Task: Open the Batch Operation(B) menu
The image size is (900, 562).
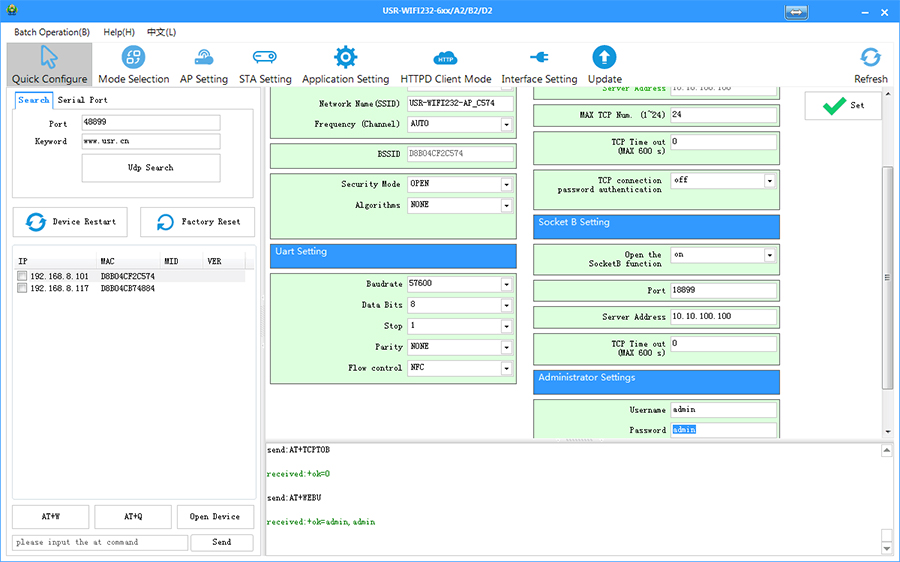Action: pos(52,32)
